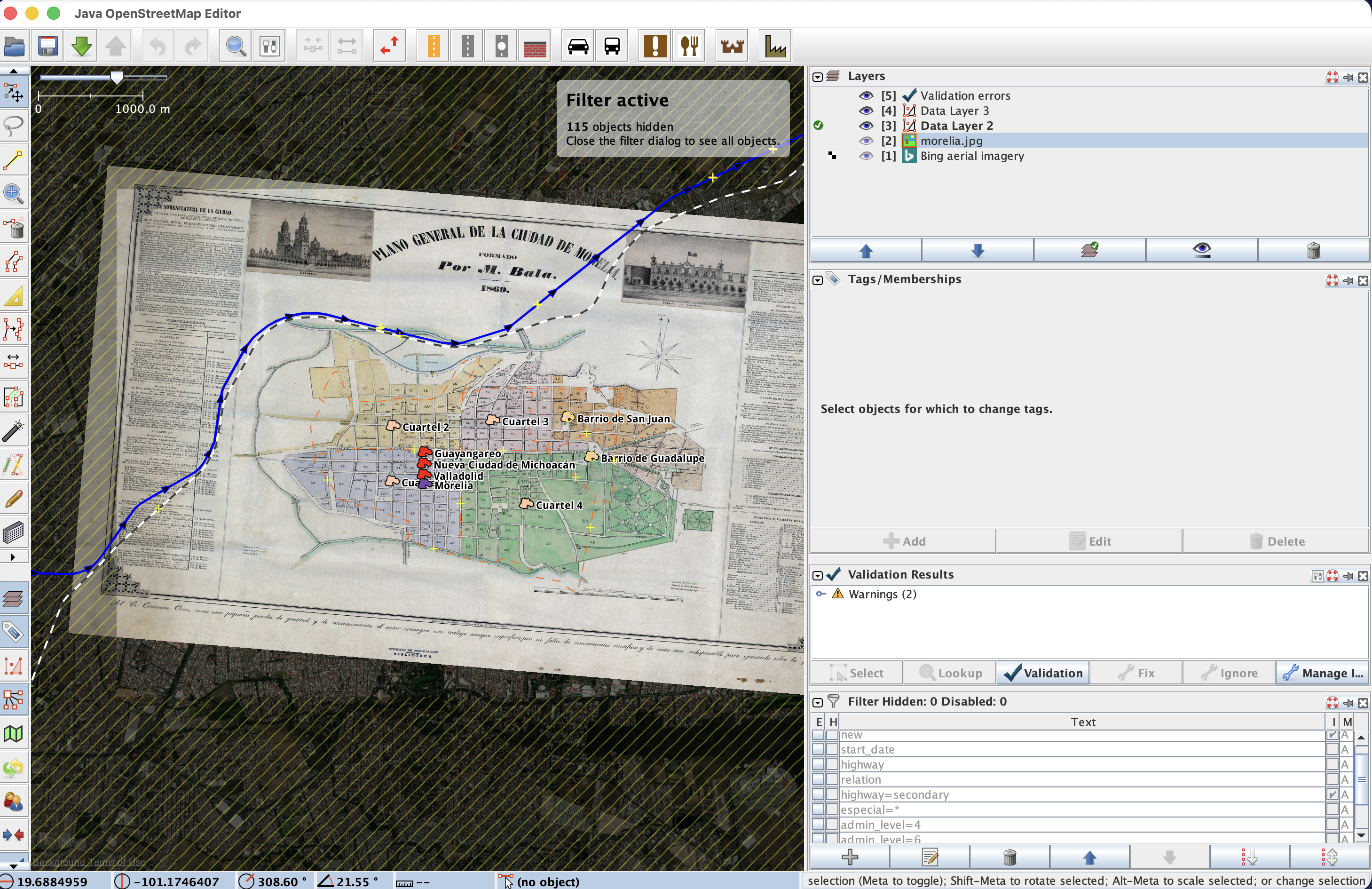Toggle visibility of Data Layer 3
The width and height of the screenshot is (1372, 889).
click(x=866, y=111)
